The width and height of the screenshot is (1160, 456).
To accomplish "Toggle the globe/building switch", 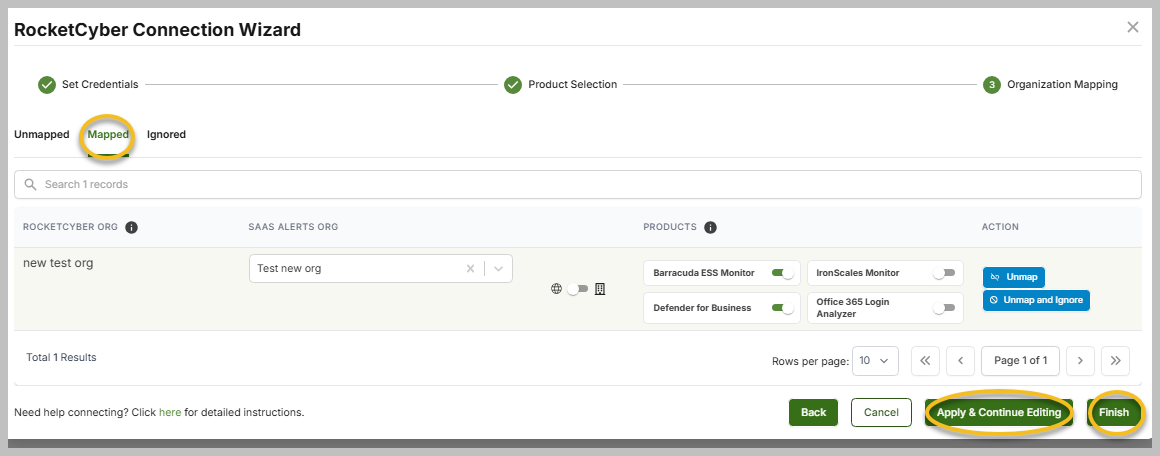I will tap(577, 289).
